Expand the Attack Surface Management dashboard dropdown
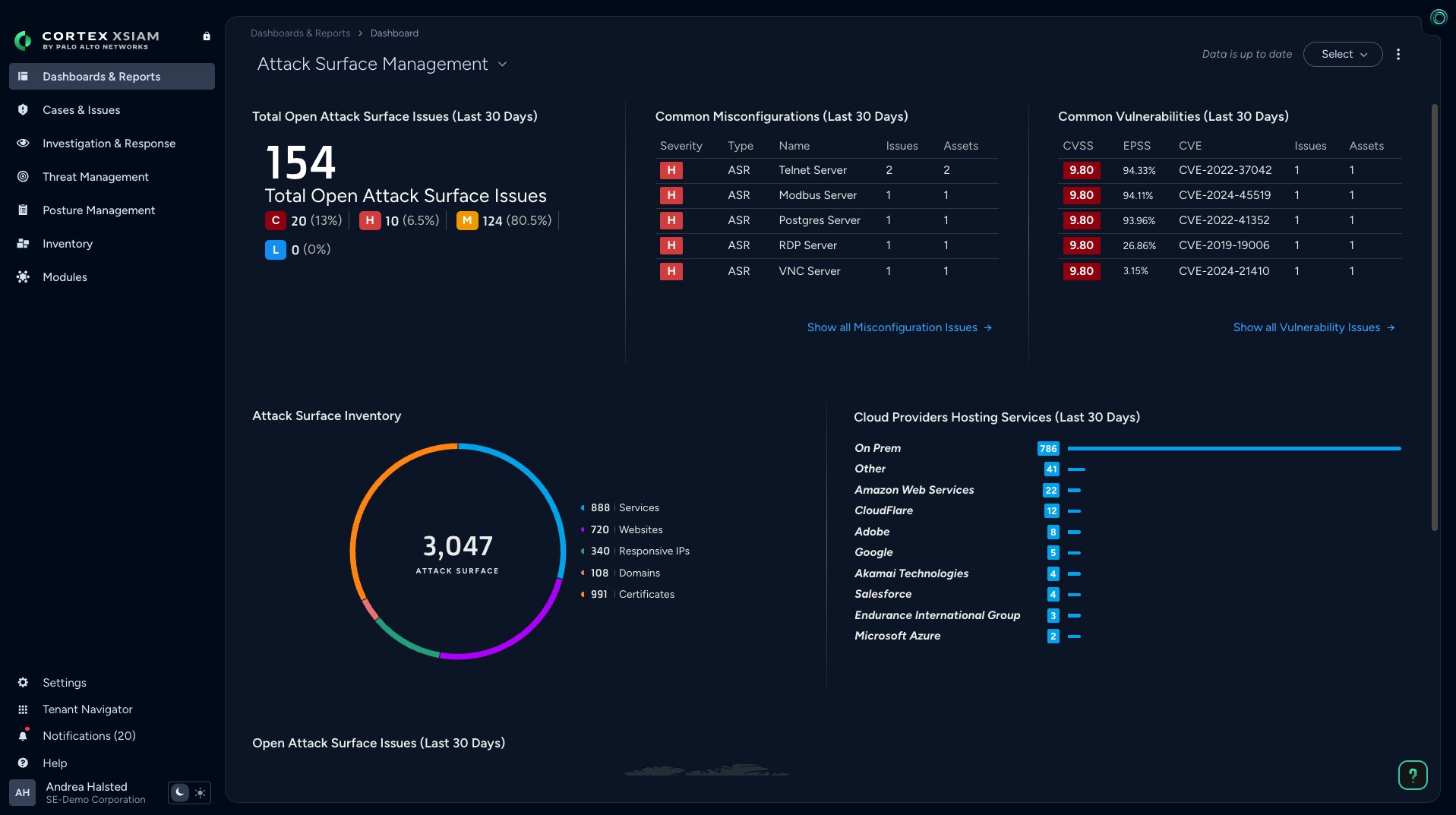Viewport: 1456px width, 815px height. (x=502, y=65)
